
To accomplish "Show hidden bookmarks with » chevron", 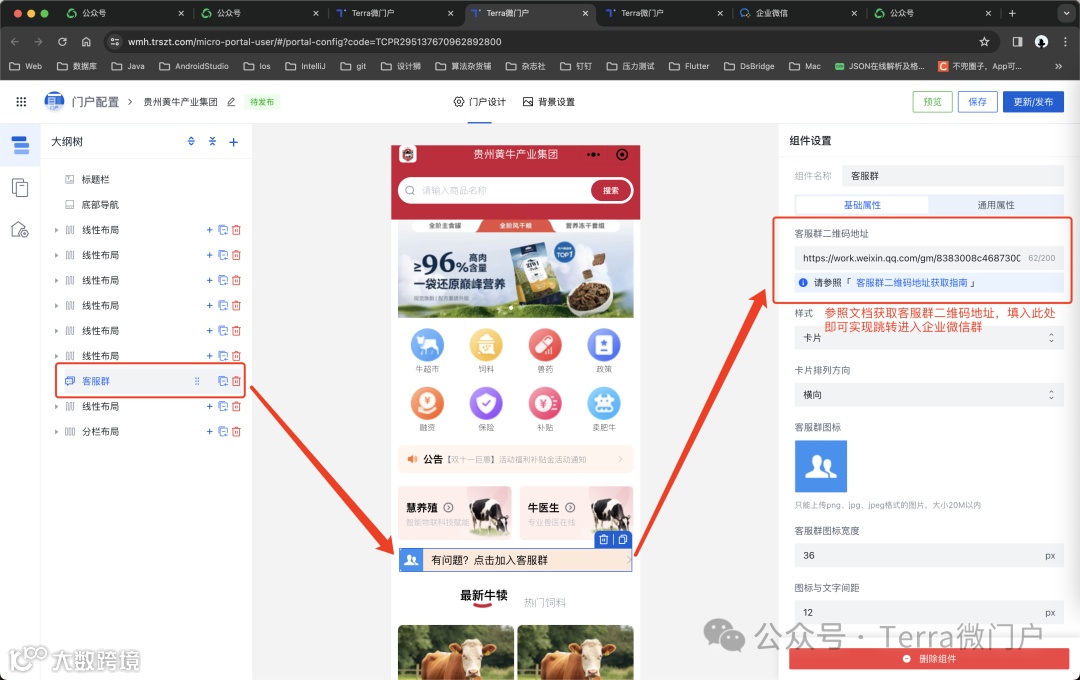I will [x=1058, y=66].
